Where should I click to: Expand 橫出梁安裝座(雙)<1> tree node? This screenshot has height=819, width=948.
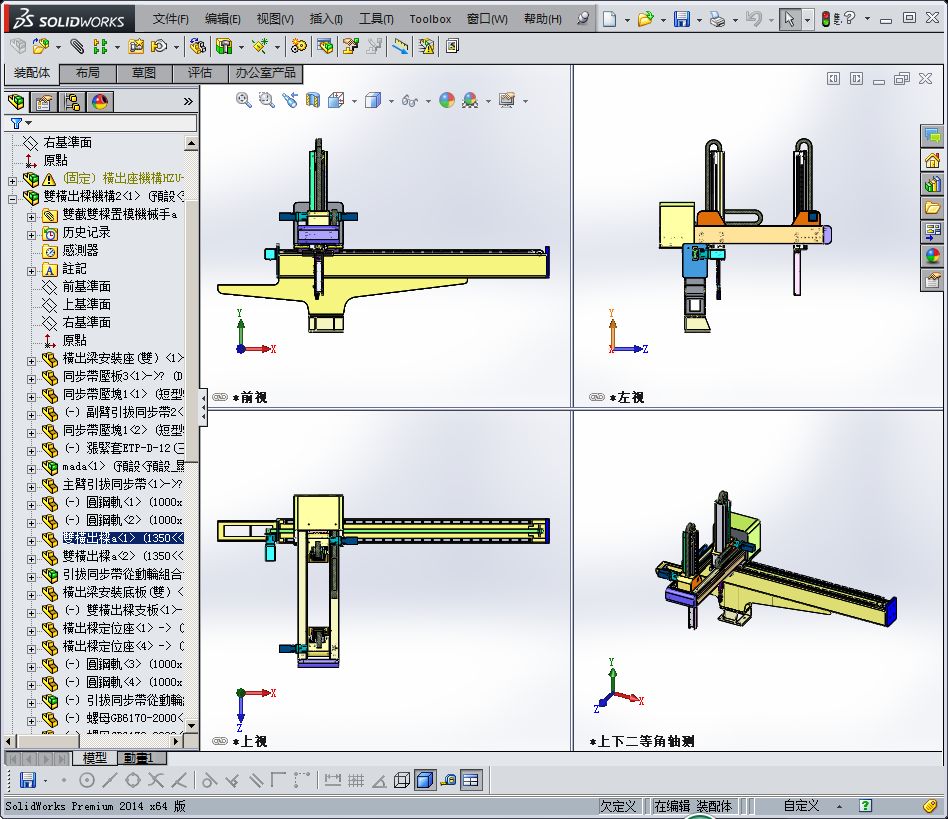(x=31, y=361)
